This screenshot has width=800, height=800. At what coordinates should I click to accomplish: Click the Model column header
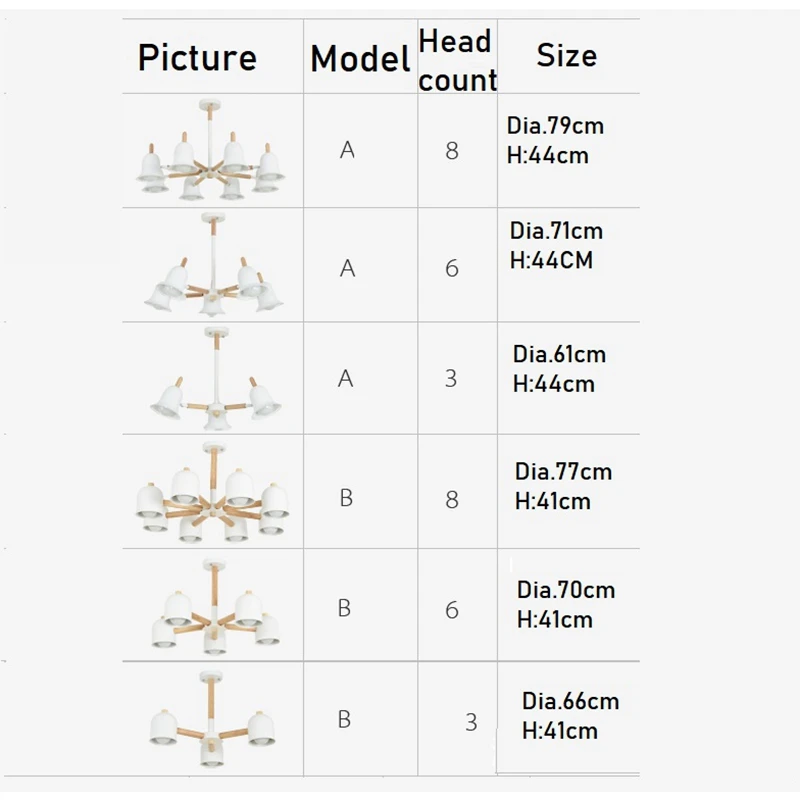click(360, 58)
